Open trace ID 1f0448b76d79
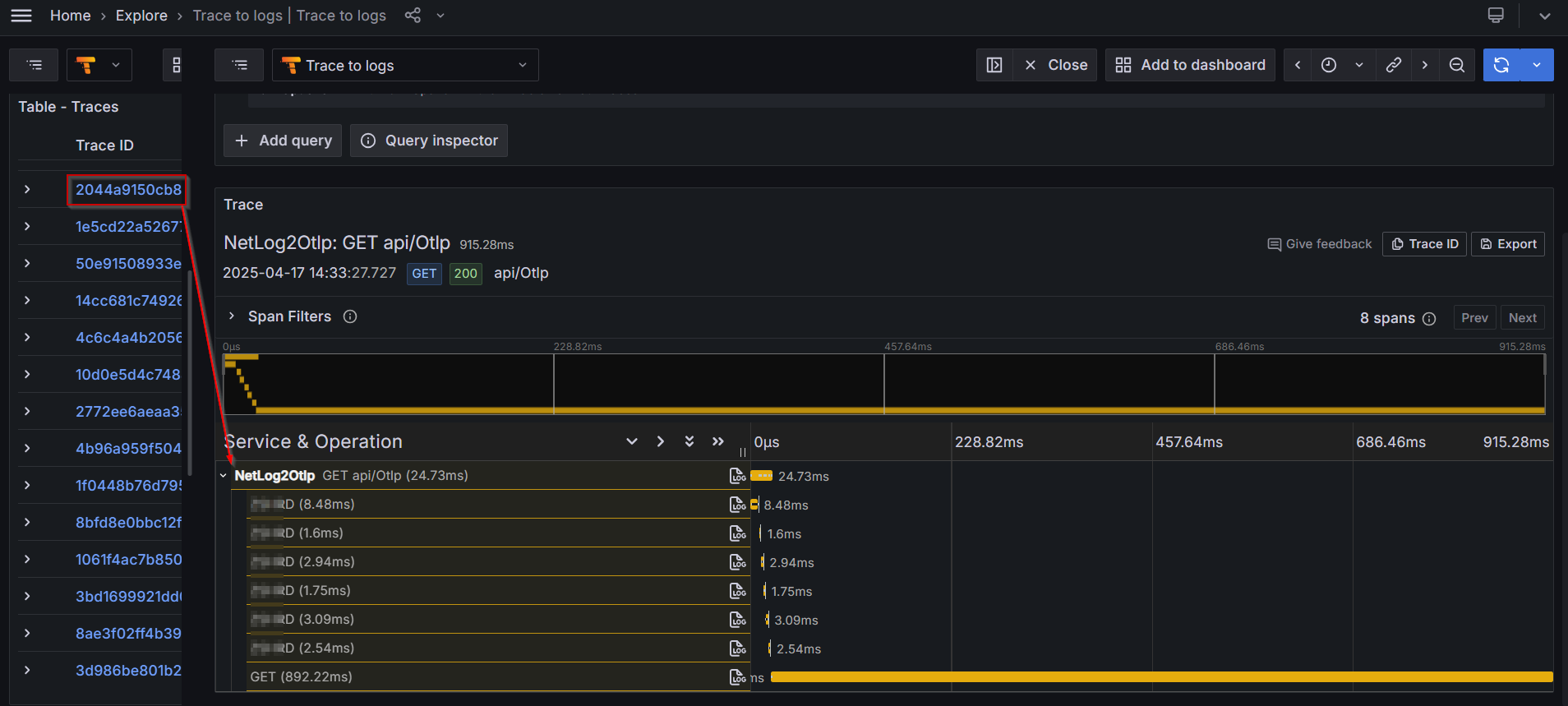Viewport: 1568px width, 706px height. click(x=128, y=486)
